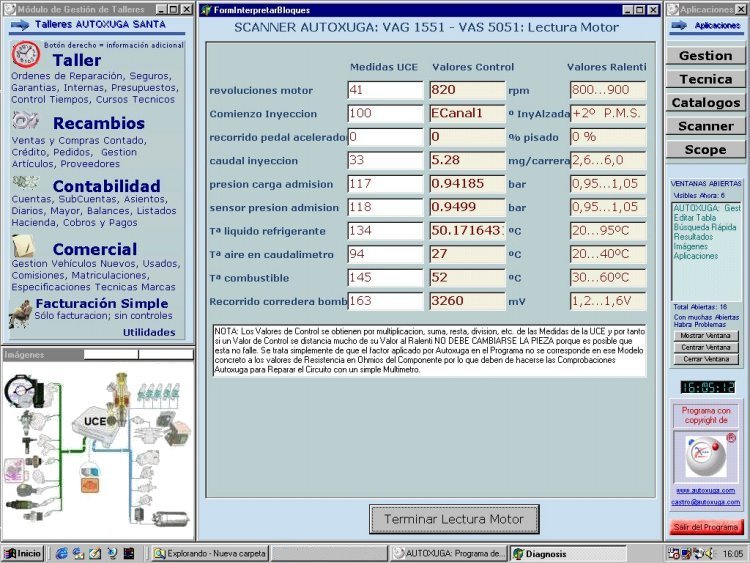
Task: Click Centrar Ventana button
Action: tap(706, 347)
